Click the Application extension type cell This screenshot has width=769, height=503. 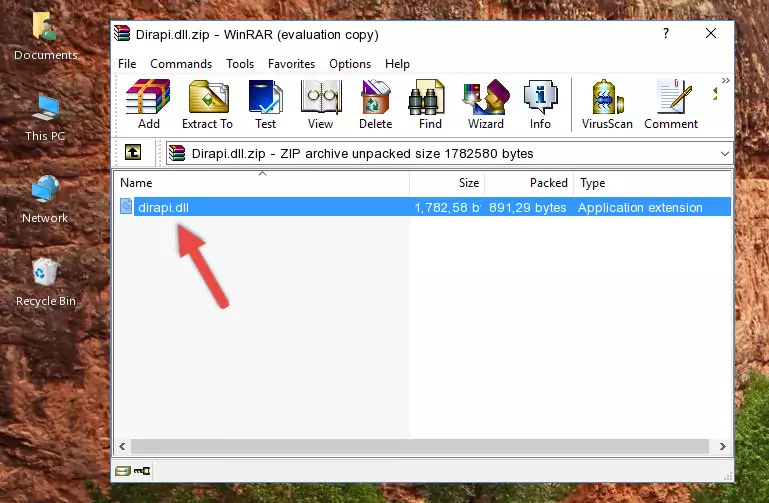click(x=640, y=207)
